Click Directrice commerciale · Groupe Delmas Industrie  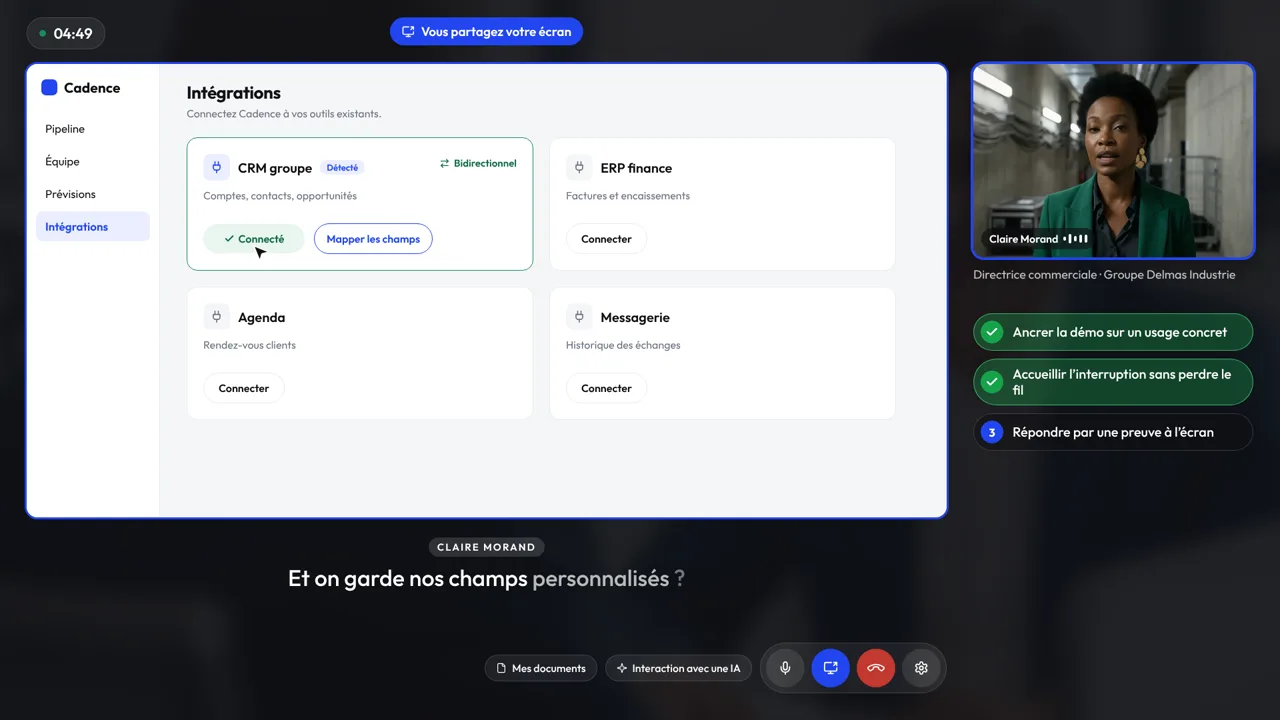[x=1104, y=275]
